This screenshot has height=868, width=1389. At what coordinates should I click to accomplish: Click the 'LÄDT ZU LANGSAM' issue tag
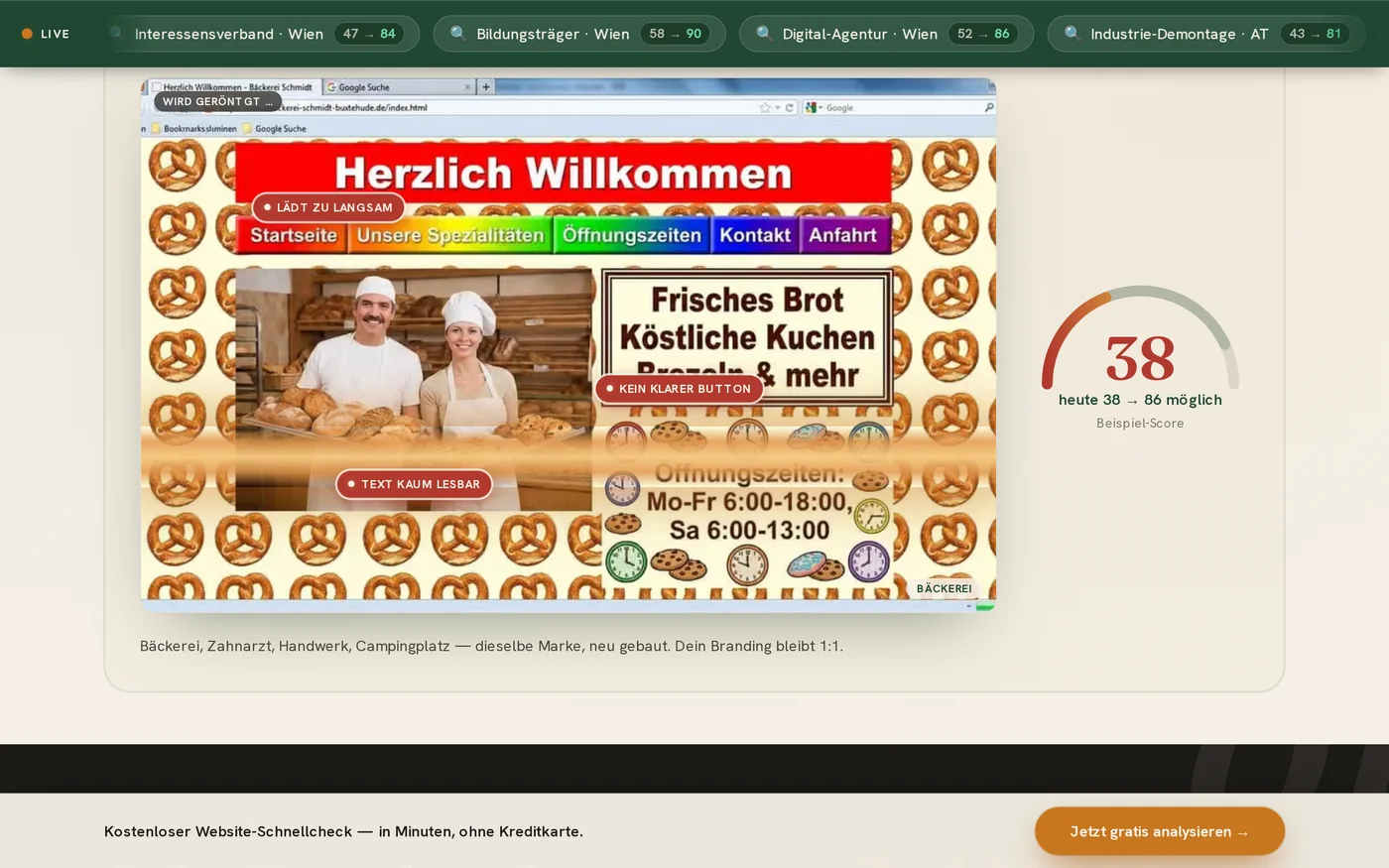pyautogui.click(x=328, y=207)
